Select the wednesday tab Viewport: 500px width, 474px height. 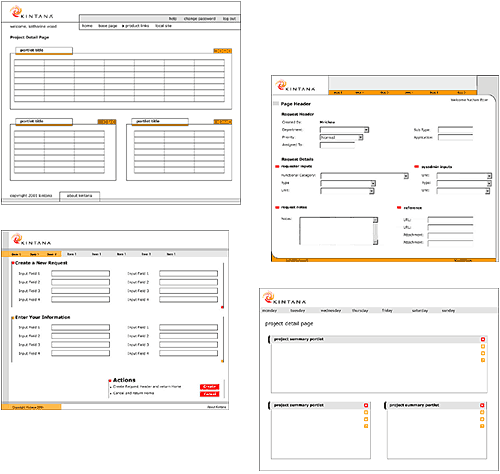(x=331, y=311)
